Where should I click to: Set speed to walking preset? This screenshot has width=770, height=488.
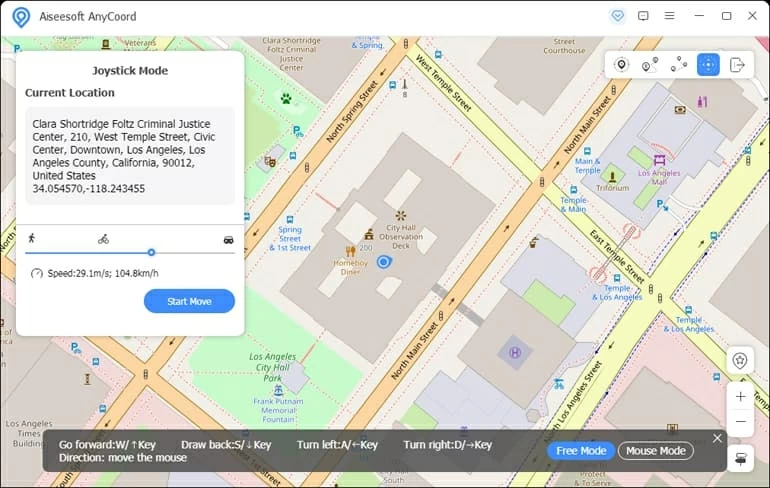point(32,239)
